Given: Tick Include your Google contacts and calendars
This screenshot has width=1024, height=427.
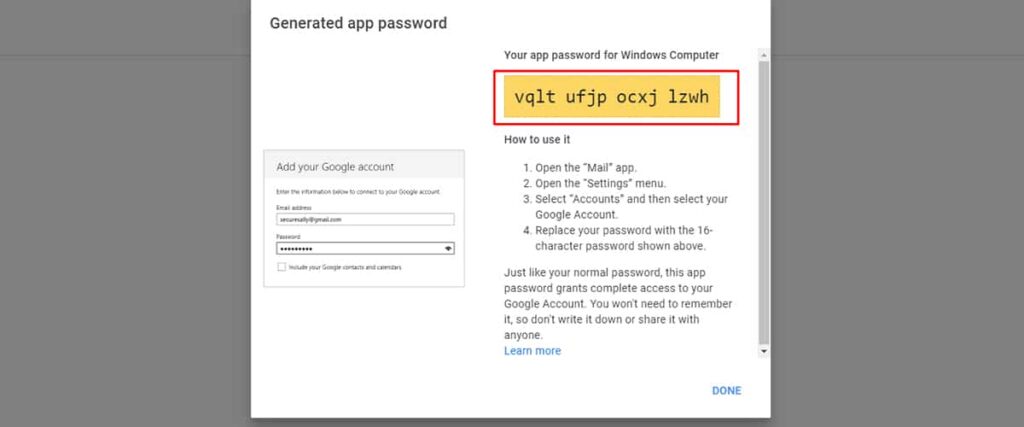Looking at the screenshot, I should pyautogui.click(x=281, y=267).
